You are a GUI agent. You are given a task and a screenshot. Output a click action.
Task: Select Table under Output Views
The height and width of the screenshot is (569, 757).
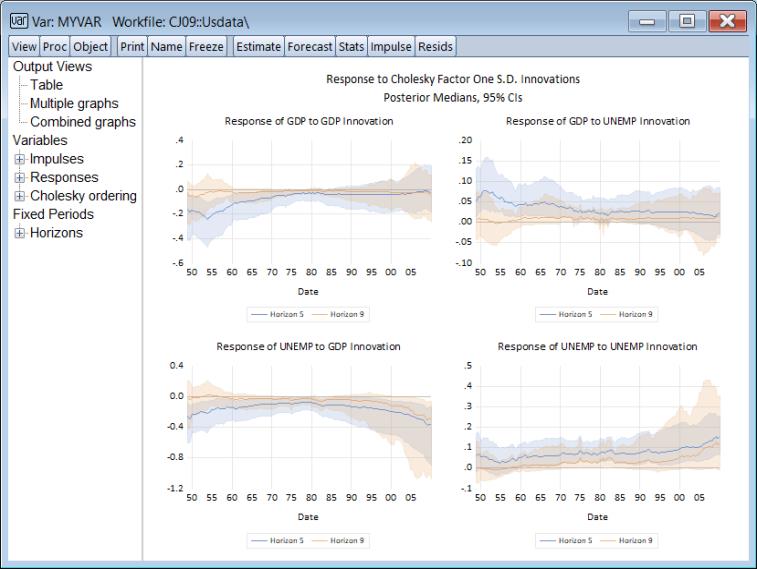[47, 85]
